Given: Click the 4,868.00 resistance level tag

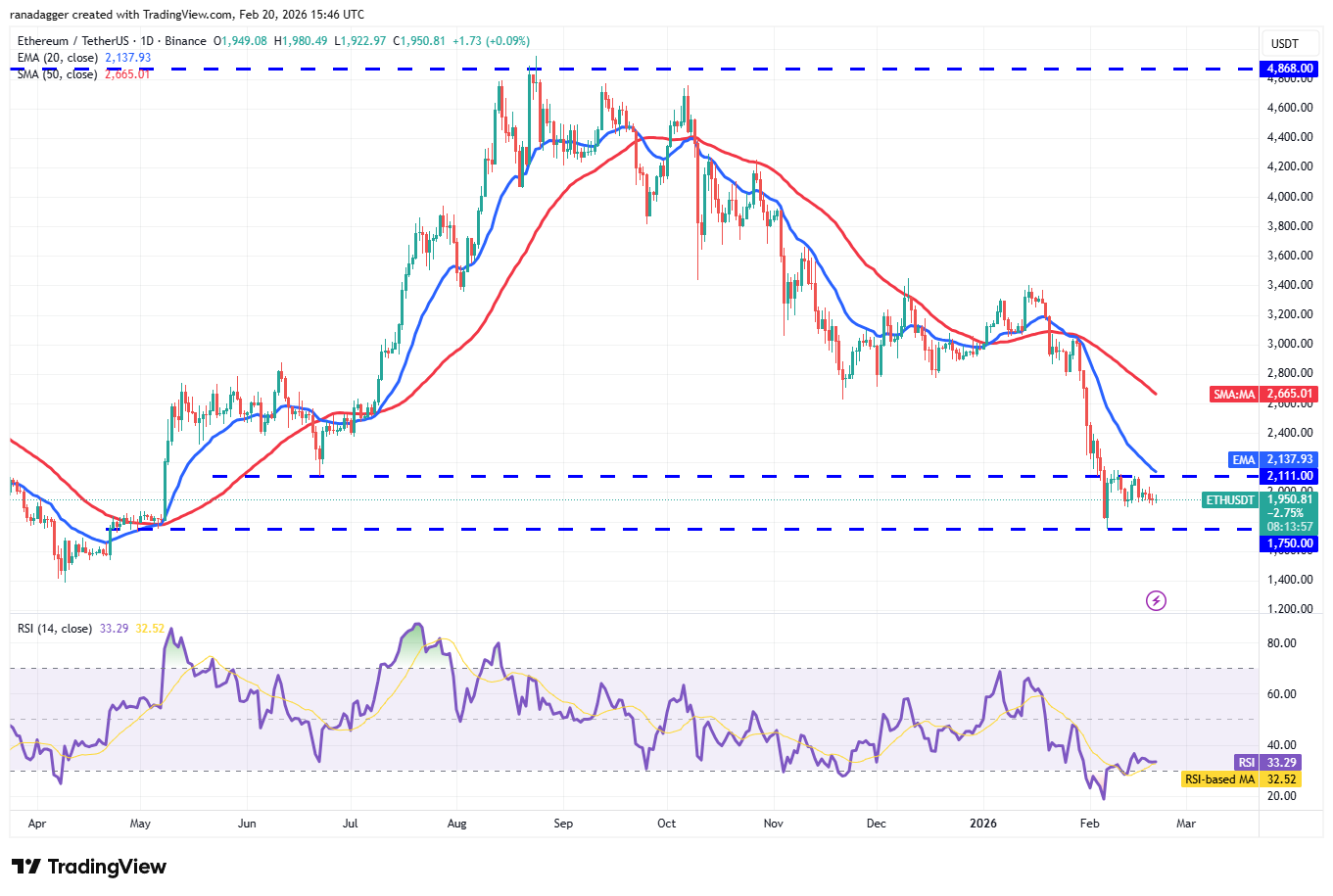Looking at the screenshot, I should 1288,69.
